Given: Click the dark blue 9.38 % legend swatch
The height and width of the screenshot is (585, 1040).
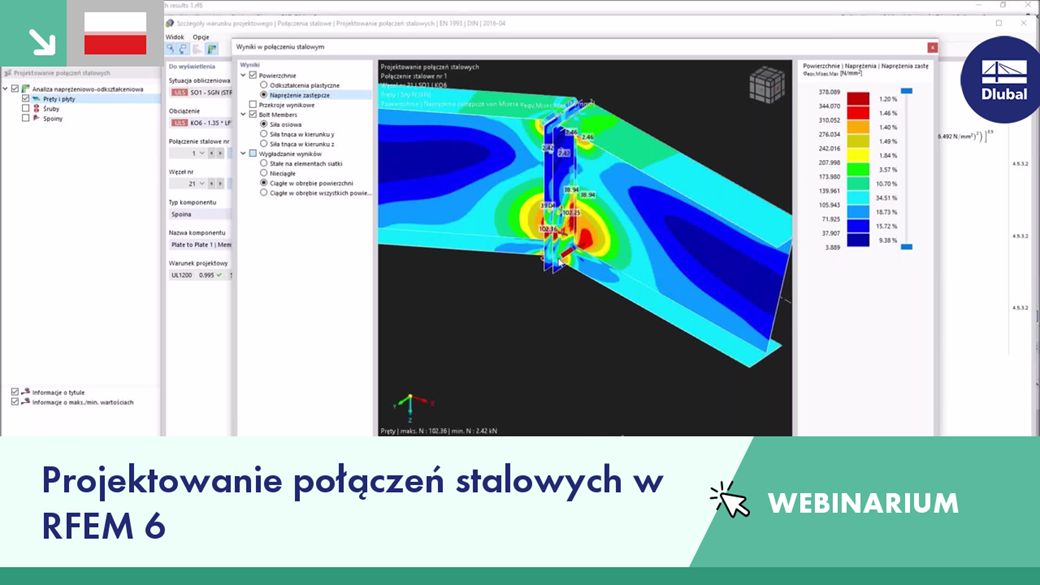Looking at the screenshot, I should (858, 240).
